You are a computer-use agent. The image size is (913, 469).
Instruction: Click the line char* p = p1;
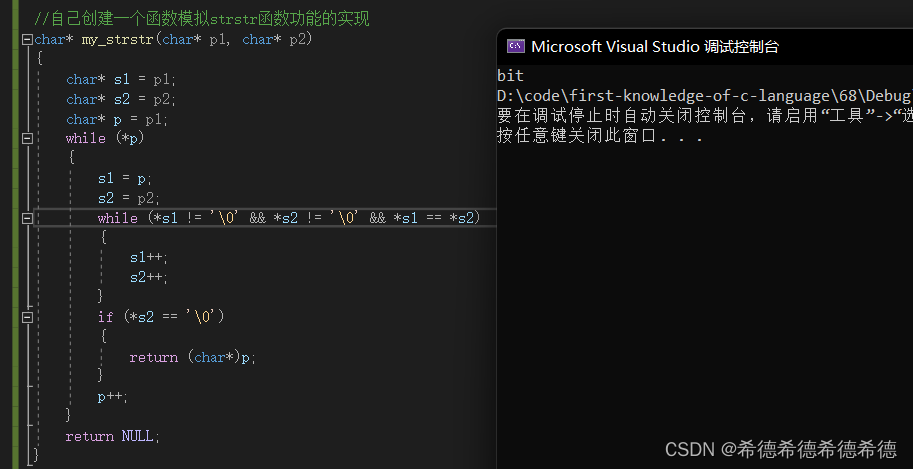tap(117, 119)
